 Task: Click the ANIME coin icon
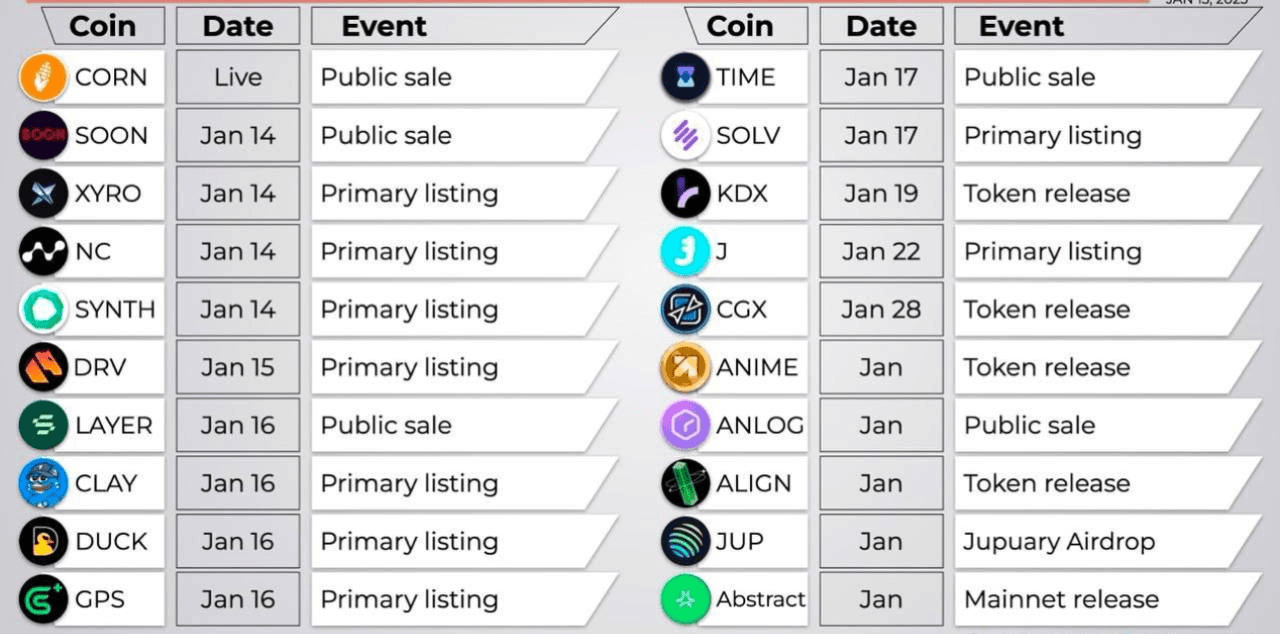686,367
